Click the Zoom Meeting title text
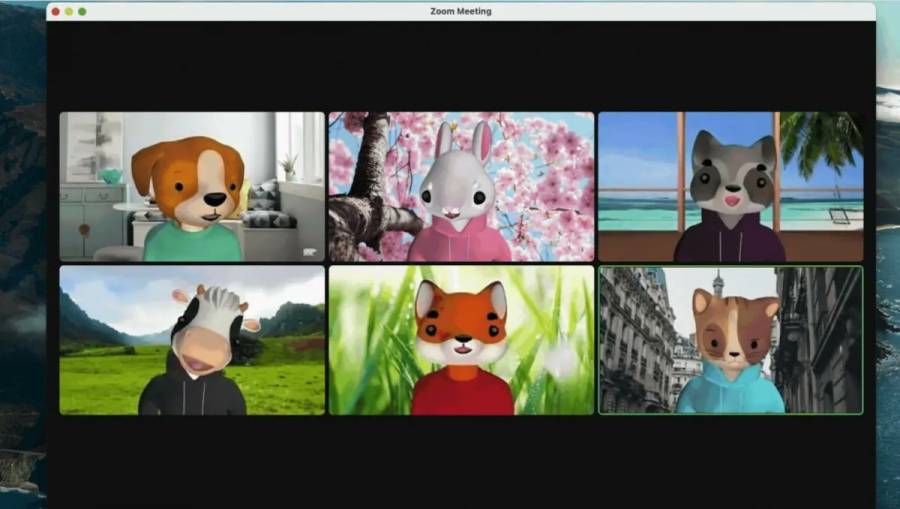 pos(461,12)
